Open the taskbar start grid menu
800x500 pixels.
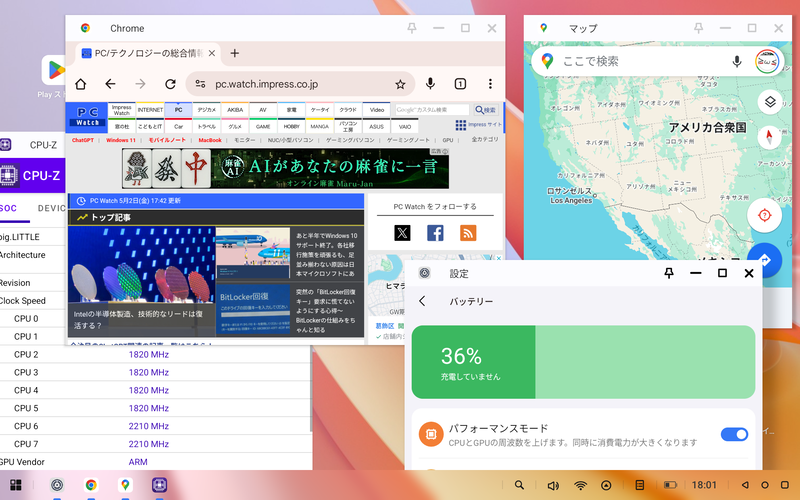16,485
